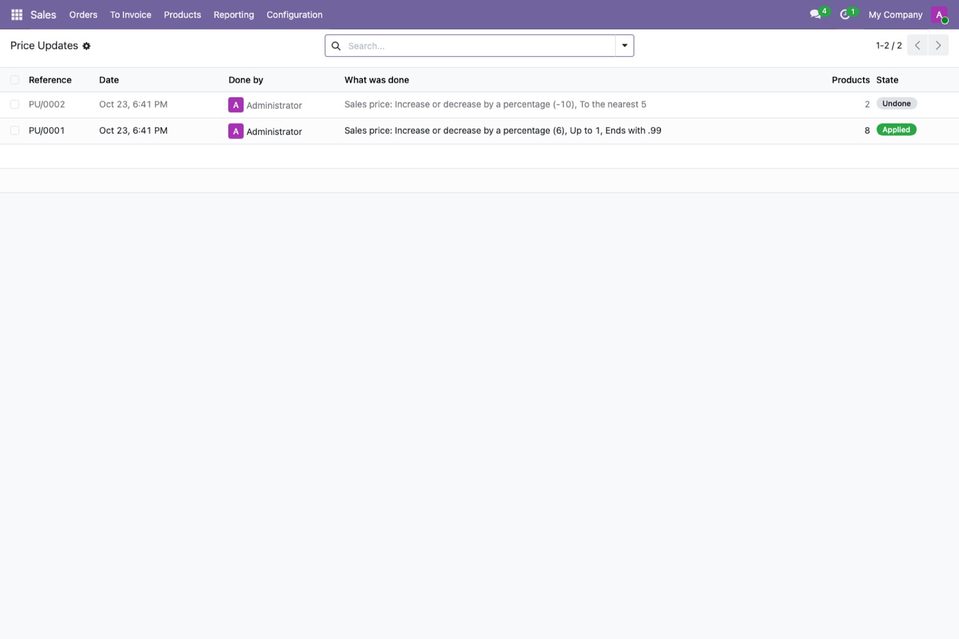959x639 pixels.
Task: Open the Products menu
Action: pyautogui.click(x=182, y=15)
